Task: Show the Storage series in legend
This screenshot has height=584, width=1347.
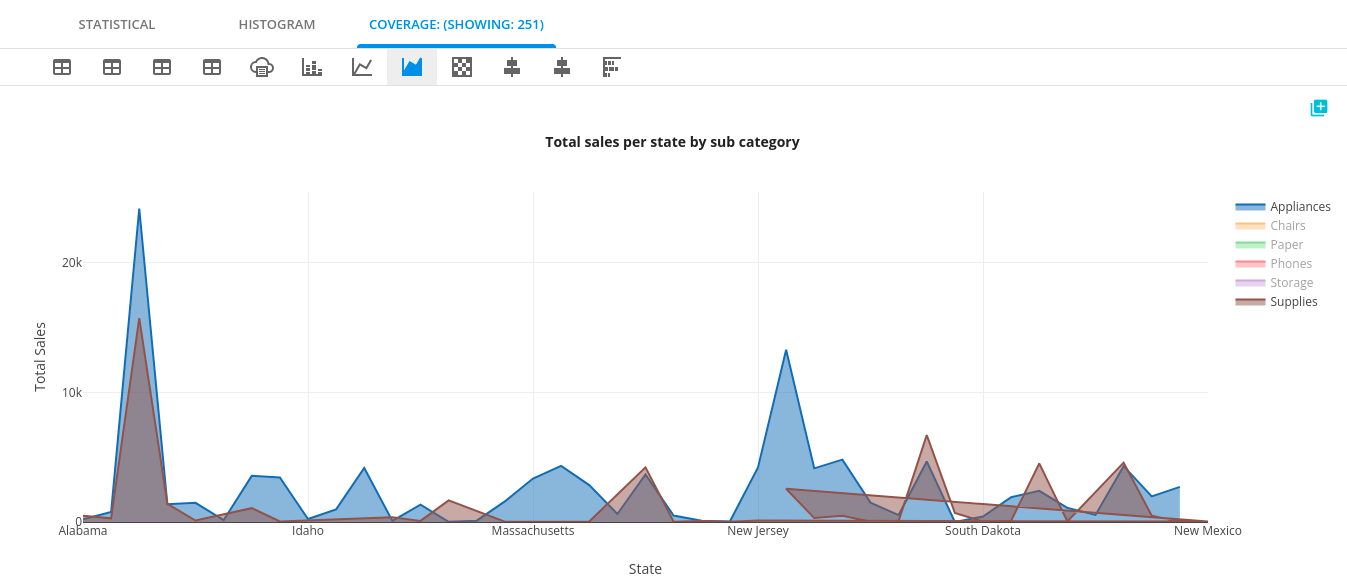Action: pyautogui.click(x=1275, y=283)
